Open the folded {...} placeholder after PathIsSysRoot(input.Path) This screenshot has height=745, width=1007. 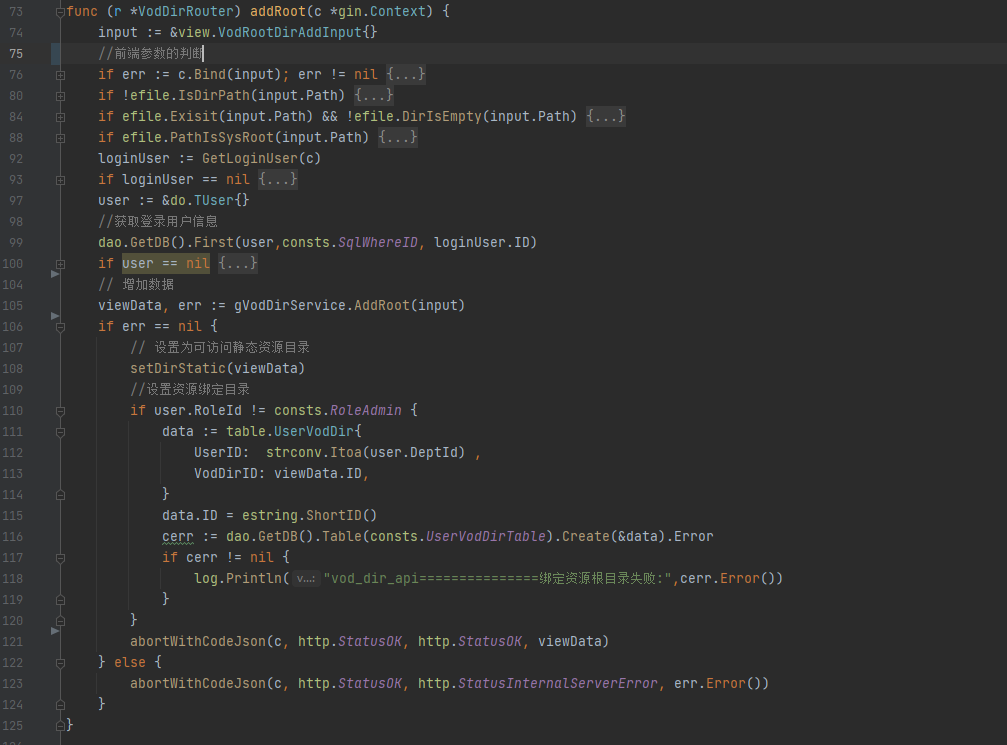pyautogui.click(x=398, y=137)
